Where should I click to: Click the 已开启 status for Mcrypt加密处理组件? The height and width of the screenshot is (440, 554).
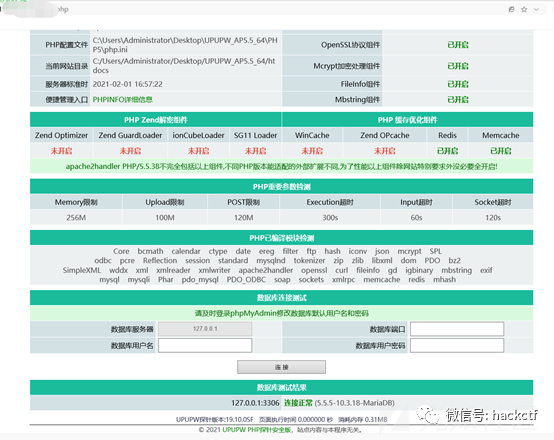point(458,66)
